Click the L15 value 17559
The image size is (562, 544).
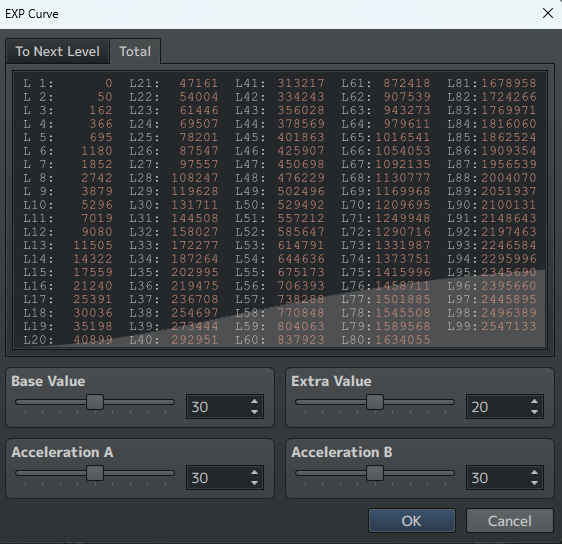[93, 272]
